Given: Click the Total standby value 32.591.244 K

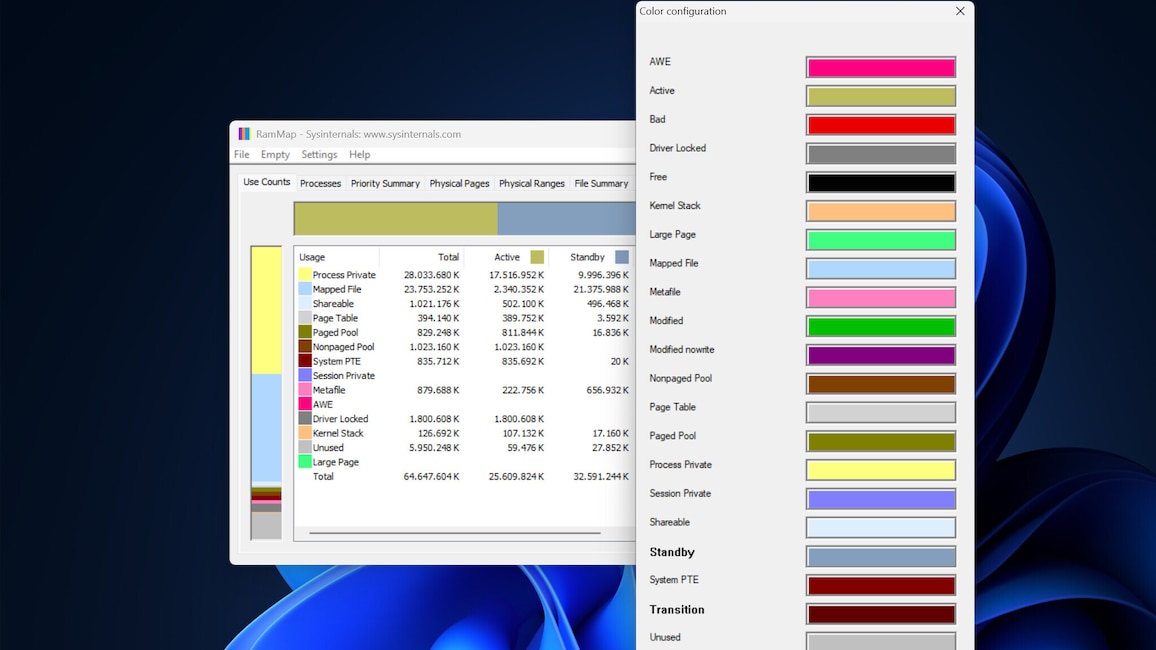Looking at the screenshot, I should tap(601, 477).
